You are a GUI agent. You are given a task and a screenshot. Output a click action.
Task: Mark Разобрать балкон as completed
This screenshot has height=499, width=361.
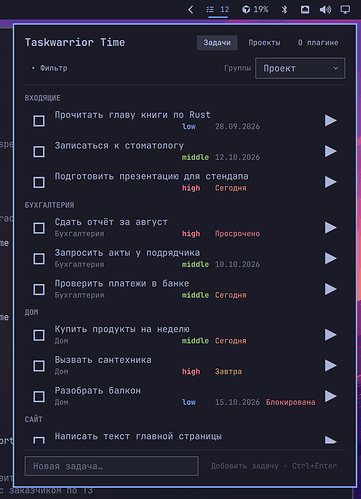[39, 396]
